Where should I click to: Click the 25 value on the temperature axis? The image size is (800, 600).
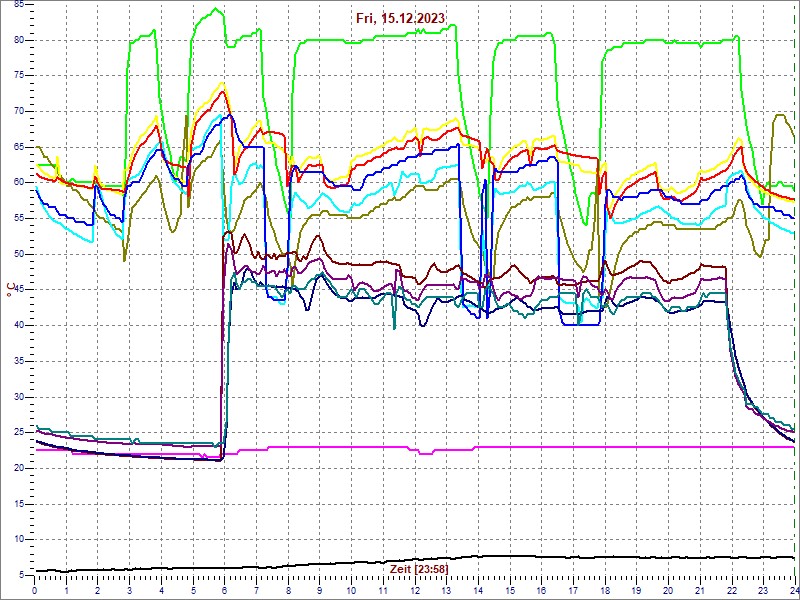[19, 433]
